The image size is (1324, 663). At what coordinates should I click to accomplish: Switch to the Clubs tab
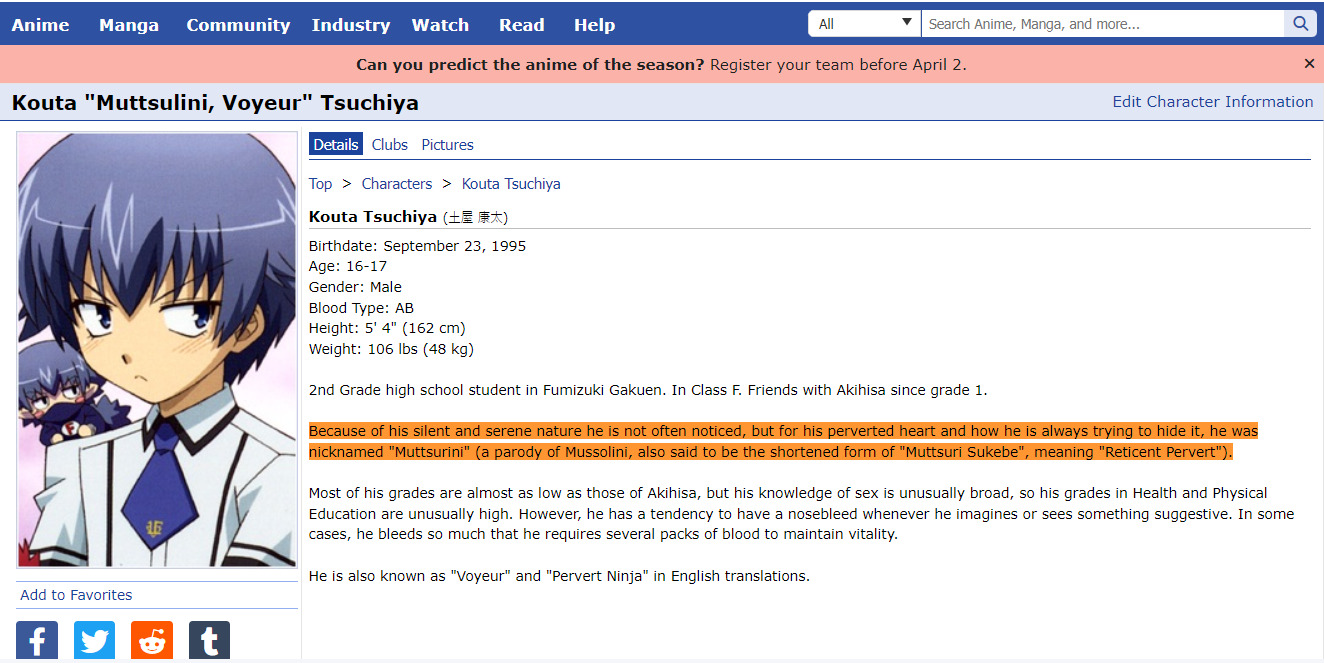click(389, 145)
